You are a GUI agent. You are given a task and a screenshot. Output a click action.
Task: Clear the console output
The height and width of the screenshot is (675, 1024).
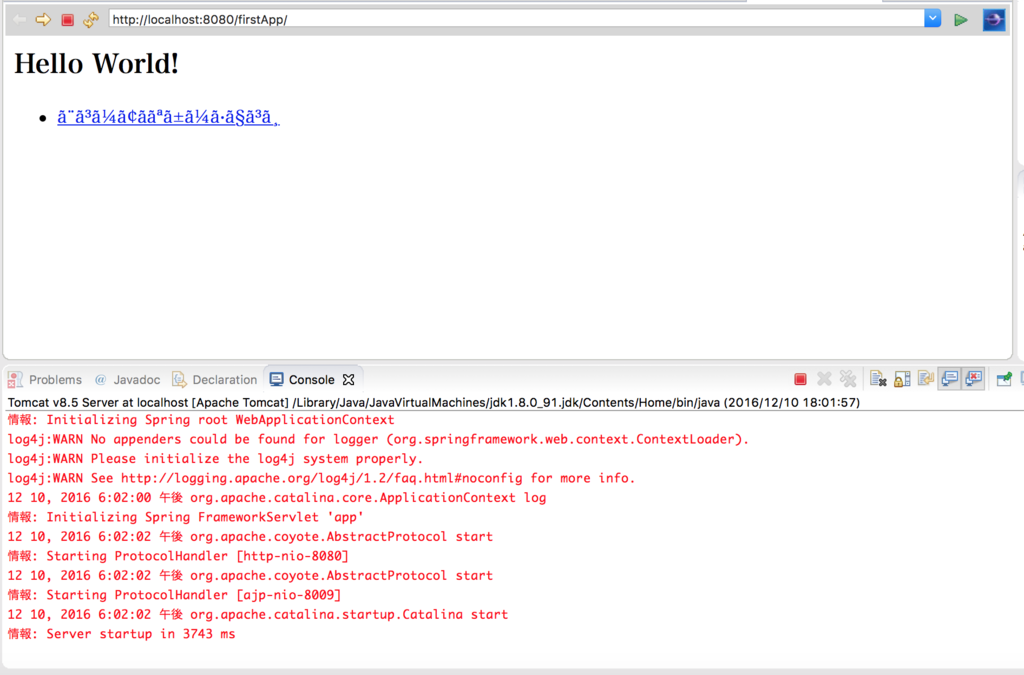(878, 379)
